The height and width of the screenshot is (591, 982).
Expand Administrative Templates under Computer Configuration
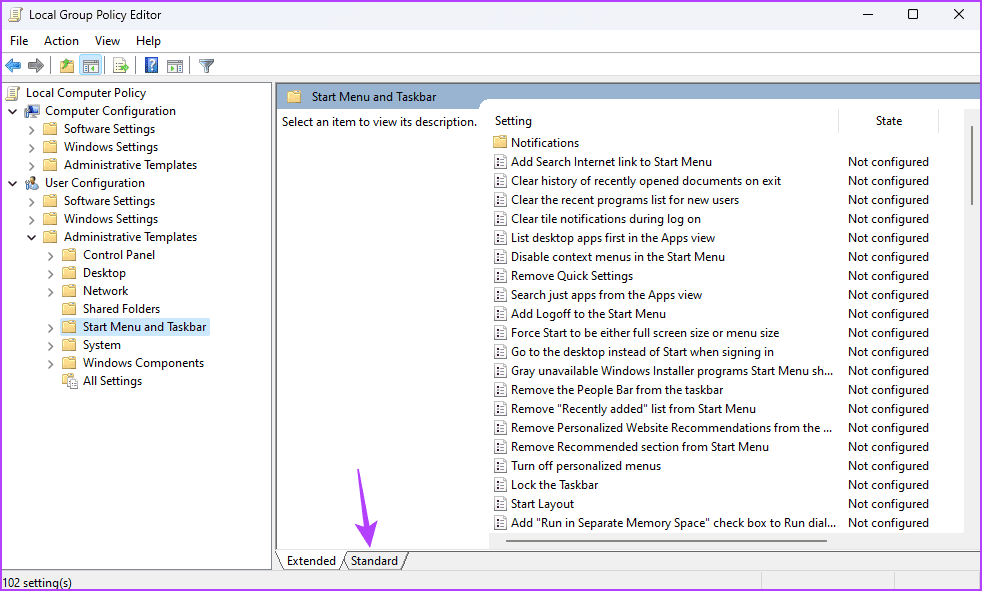(31, 166)
